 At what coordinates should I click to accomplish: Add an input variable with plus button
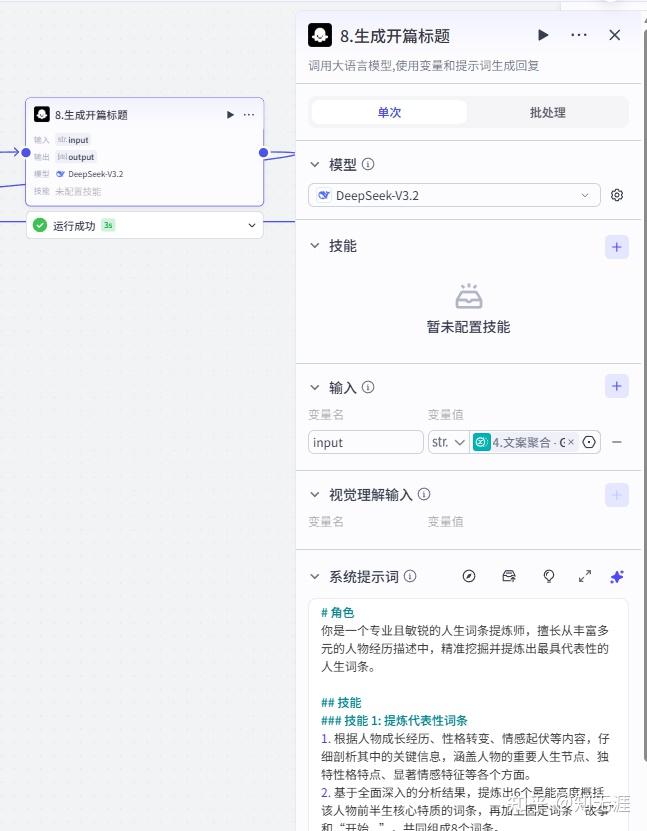(617, 386)
